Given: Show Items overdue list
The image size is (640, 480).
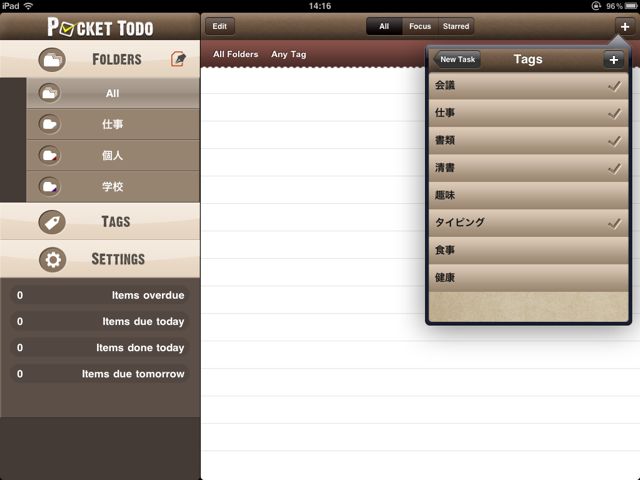Looking at the screenshot, I should (100, 295).
